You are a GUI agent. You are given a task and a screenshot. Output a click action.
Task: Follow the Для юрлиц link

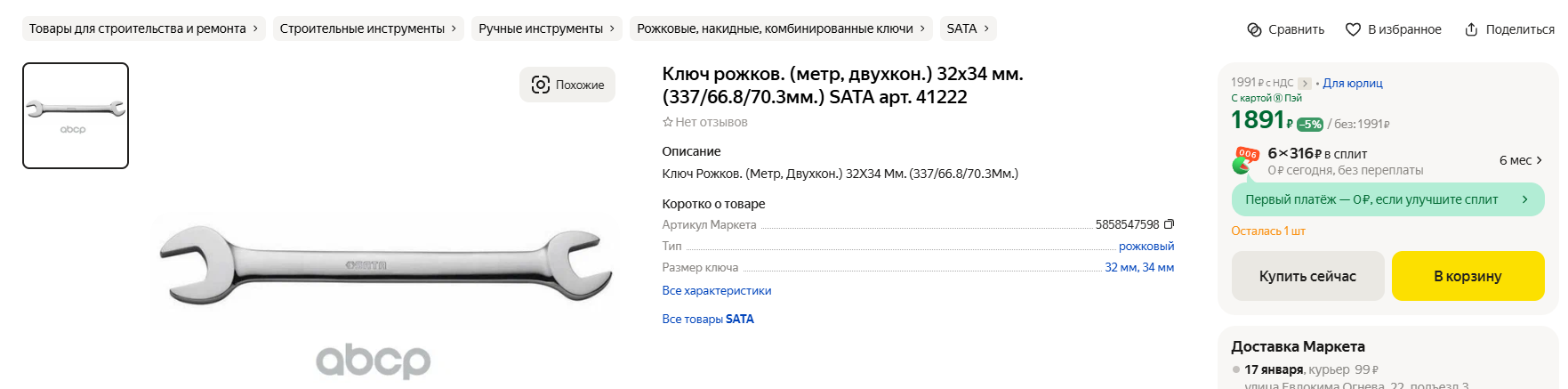(x=1353, y=83)
